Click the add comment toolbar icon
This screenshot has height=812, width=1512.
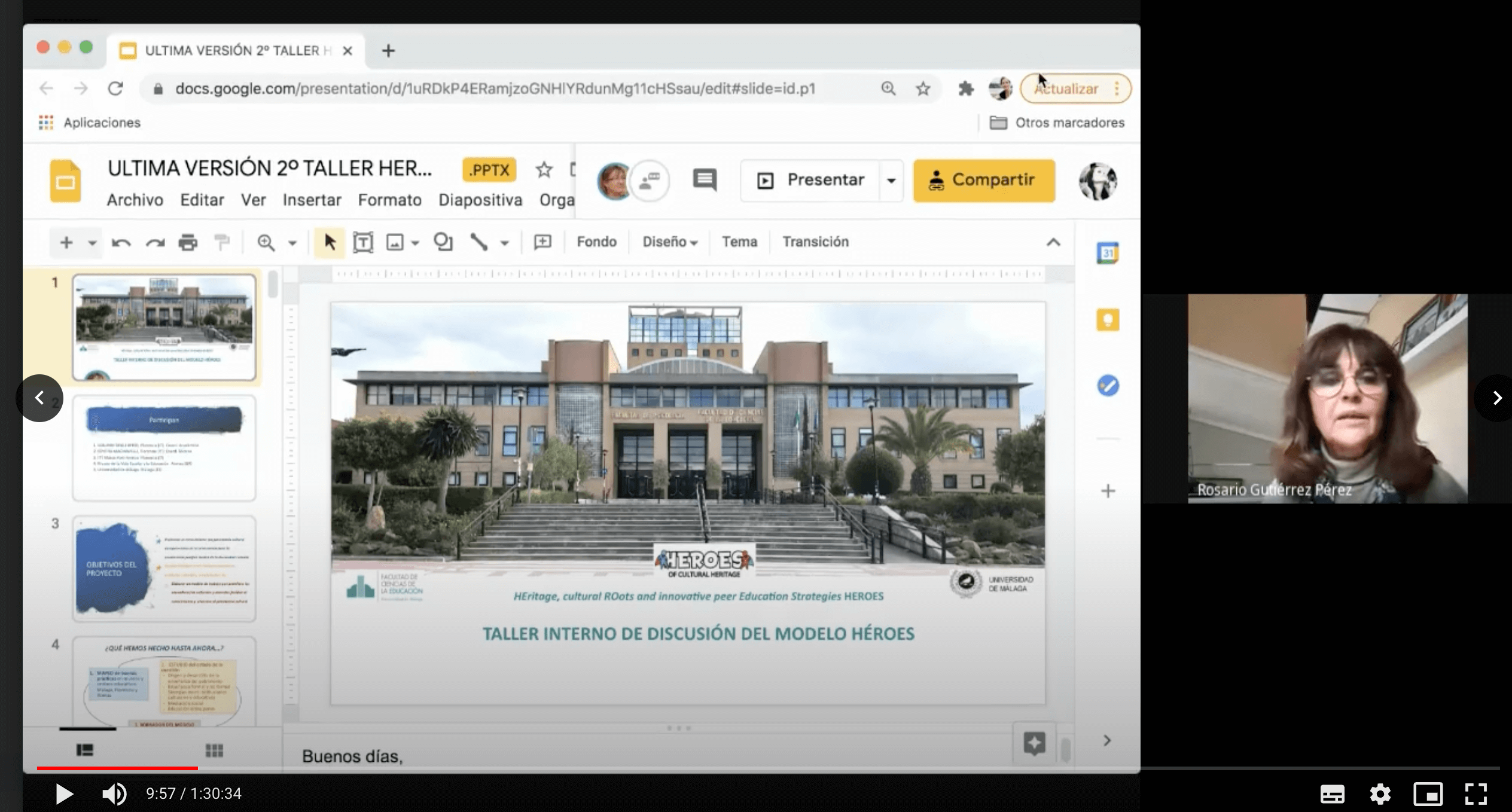point(542,242)
